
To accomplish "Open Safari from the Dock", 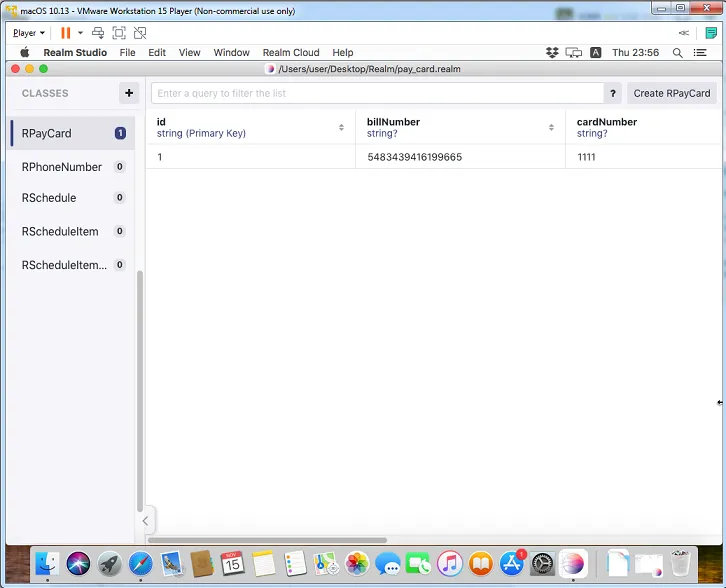I will (x=140, y=563).
